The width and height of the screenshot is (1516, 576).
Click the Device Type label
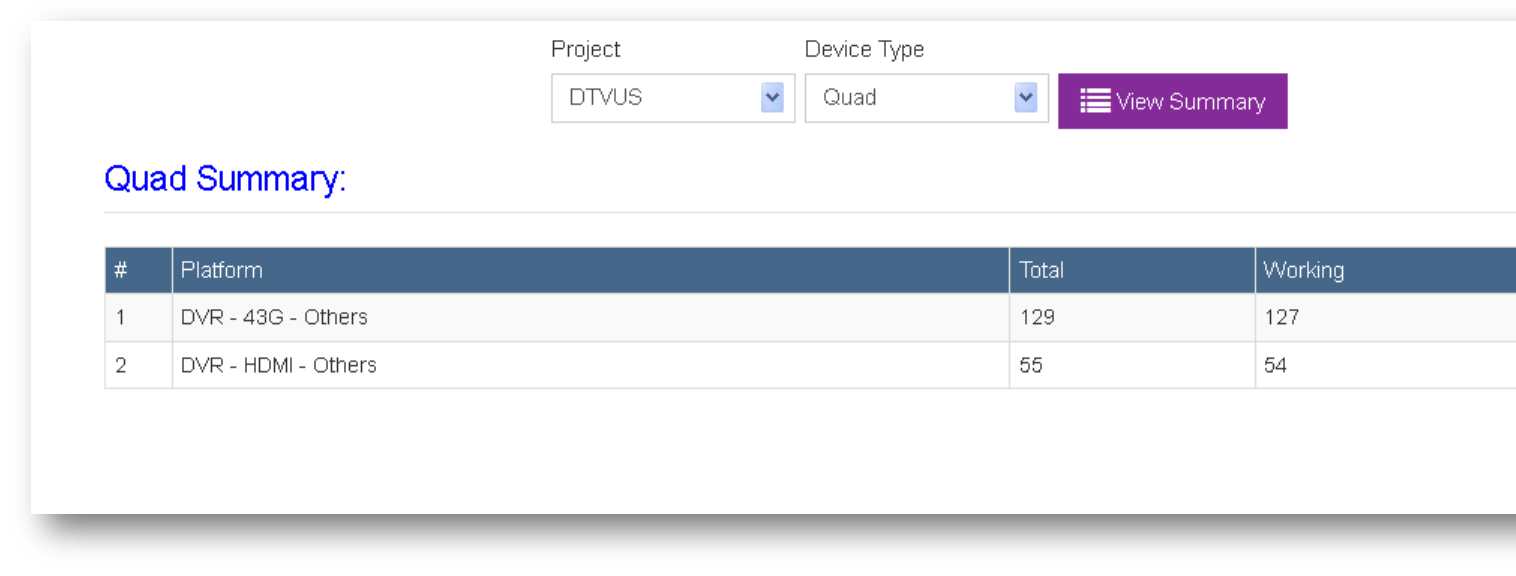point(864,49)
